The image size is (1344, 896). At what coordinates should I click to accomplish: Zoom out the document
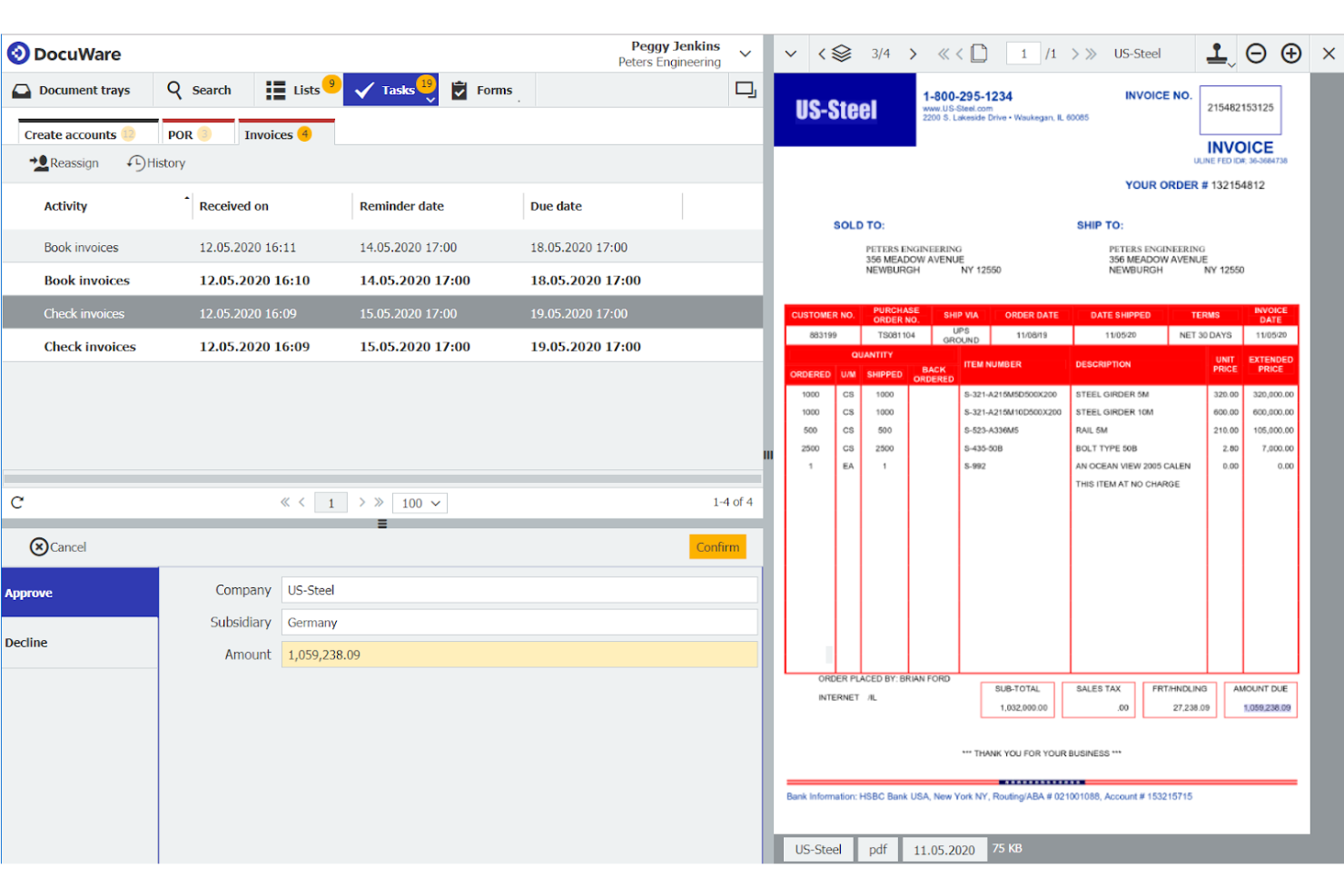tap(1256, 54)
